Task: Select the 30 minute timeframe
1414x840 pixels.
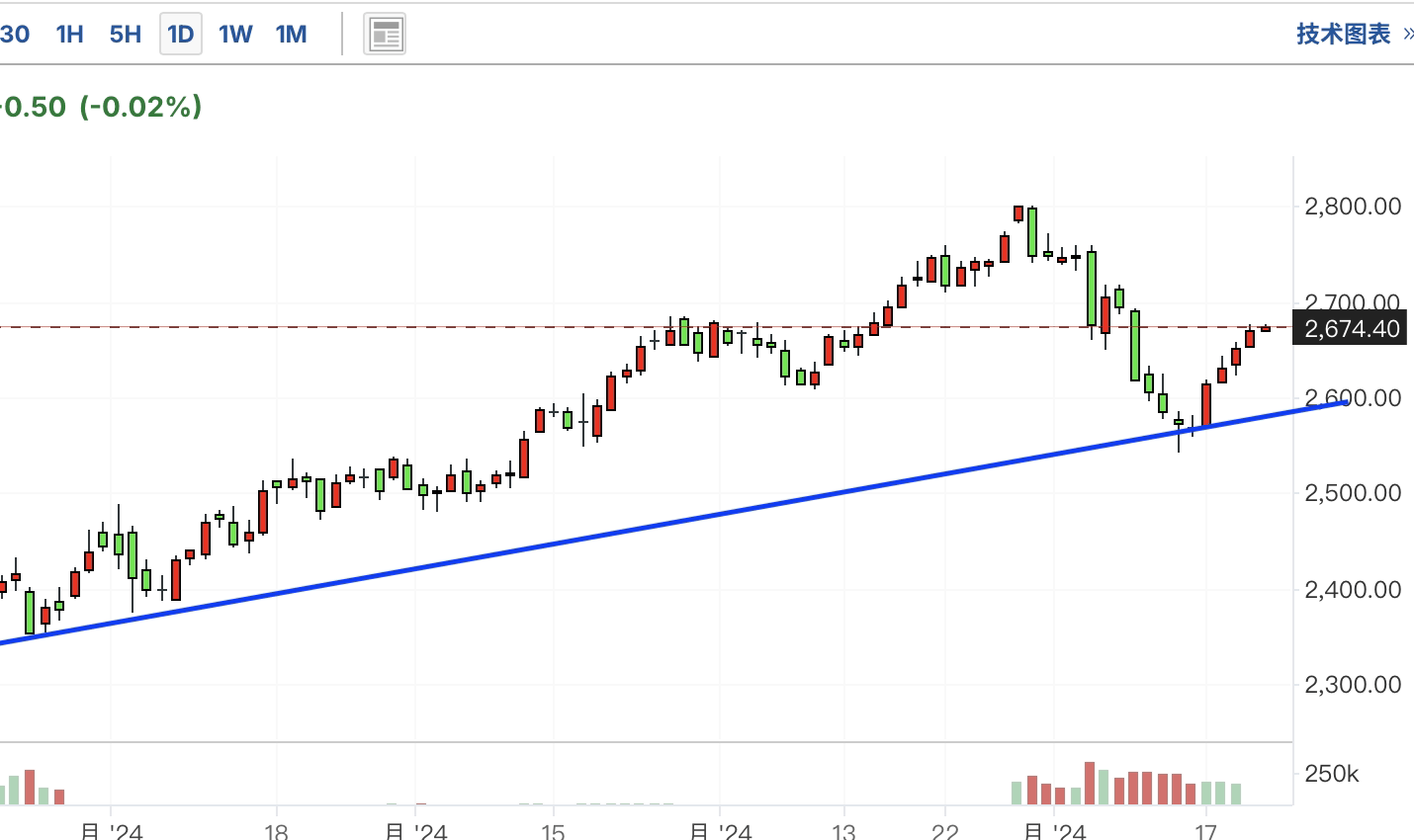Action: pos(15,35)
